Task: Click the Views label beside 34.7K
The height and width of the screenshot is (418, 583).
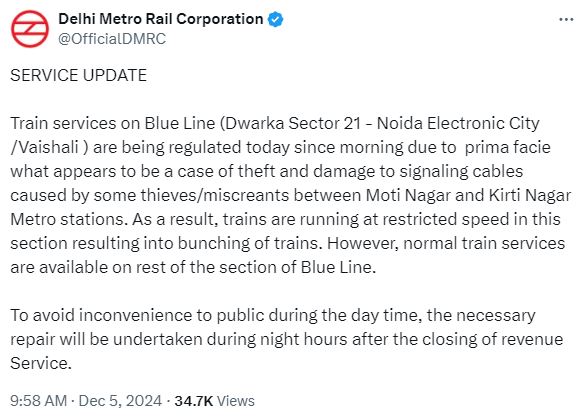Action: (x=236, y=401)
